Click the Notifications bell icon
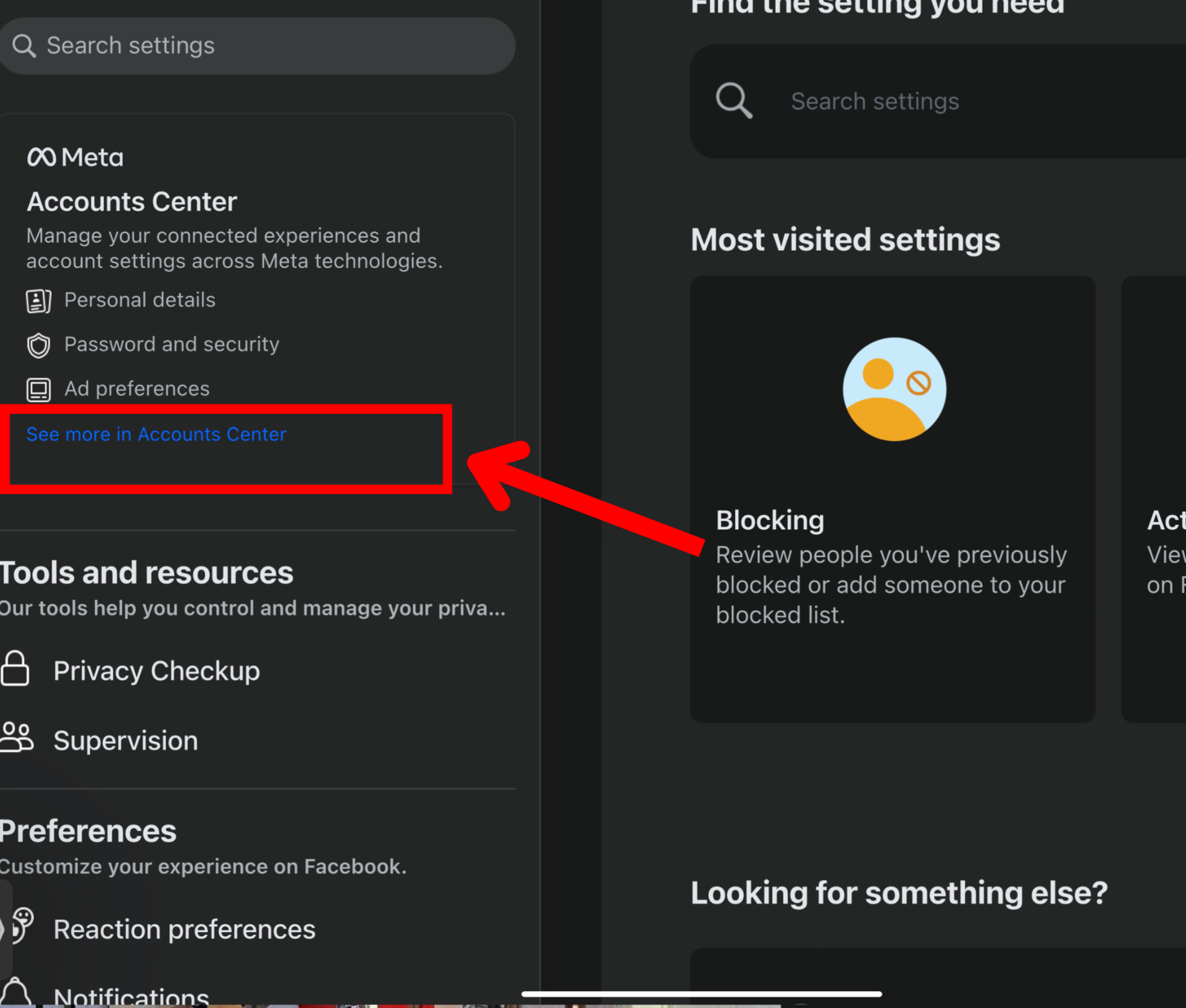Screen dimensions: 1186x1008 pyautogui.click(x=15, y=991)
